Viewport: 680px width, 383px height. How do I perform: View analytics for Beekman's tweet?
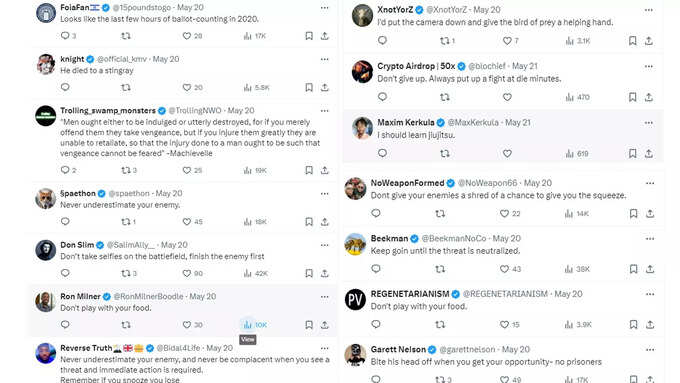click(577, 269)
